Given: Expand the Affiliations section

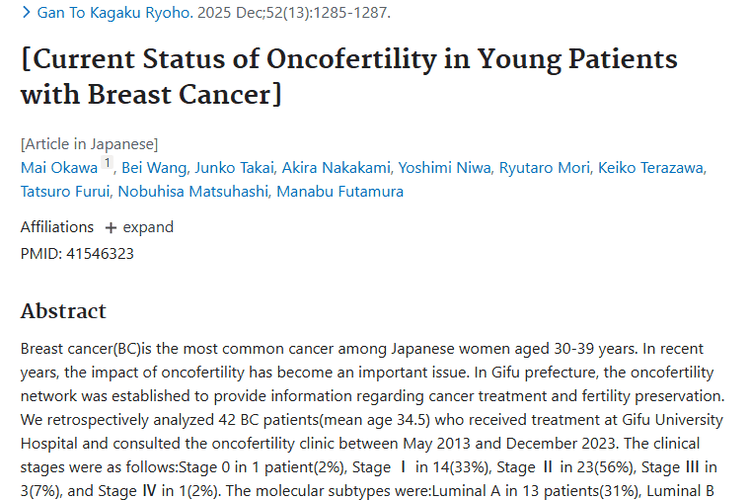Looking at the screenshot, I should (x=139, y=227).
